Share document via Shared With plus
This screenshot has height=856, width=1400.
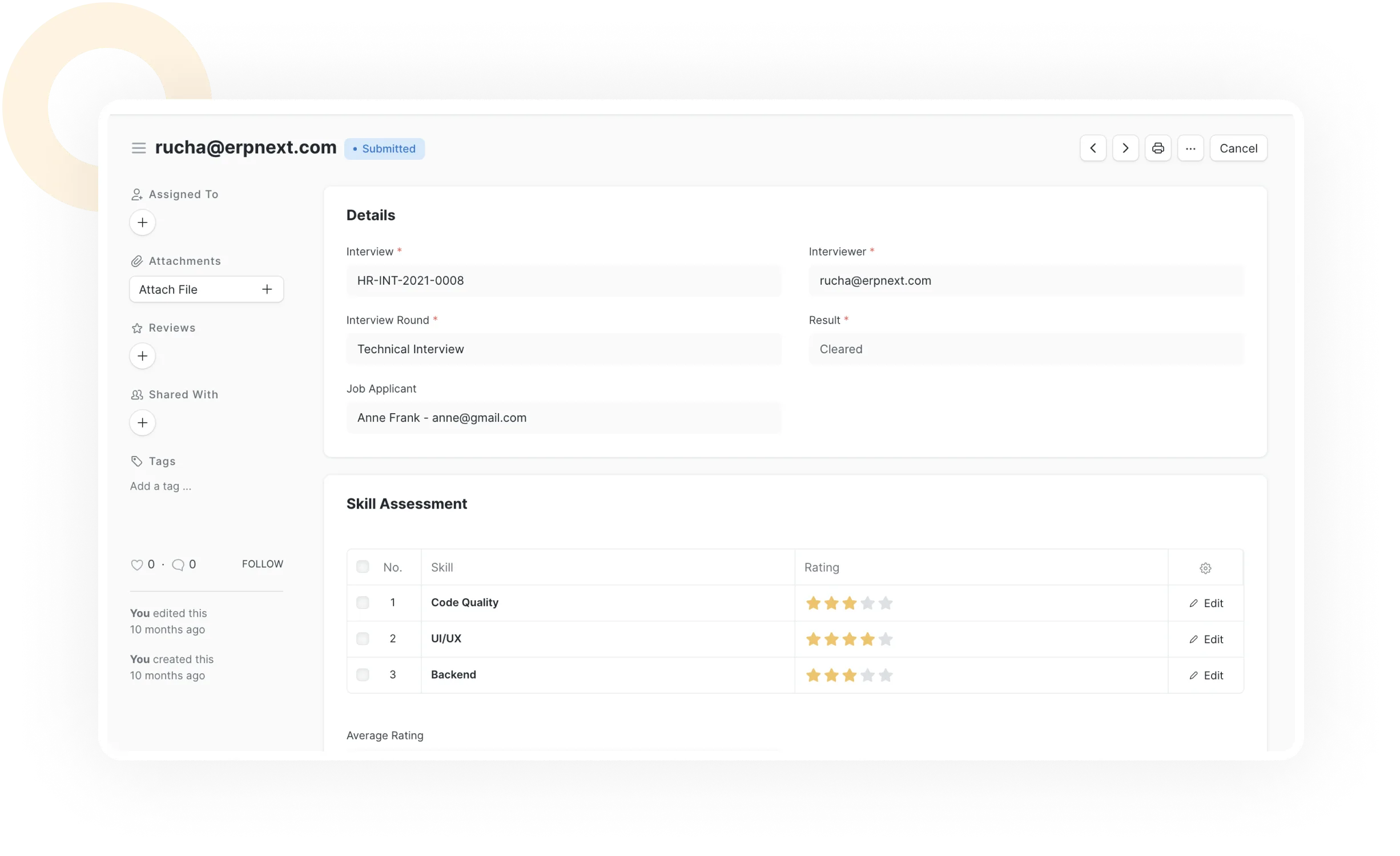pos(142,423)
